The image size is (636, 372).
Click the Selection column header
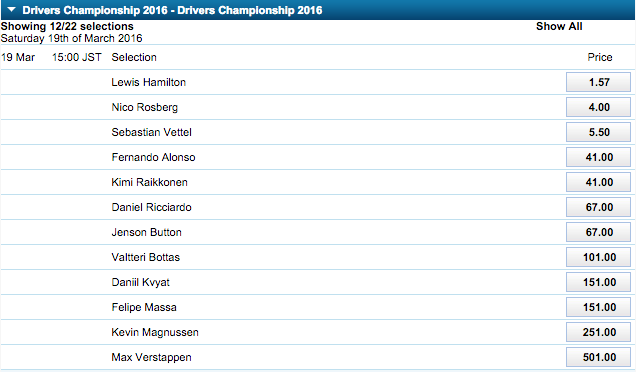pos(134,57)
